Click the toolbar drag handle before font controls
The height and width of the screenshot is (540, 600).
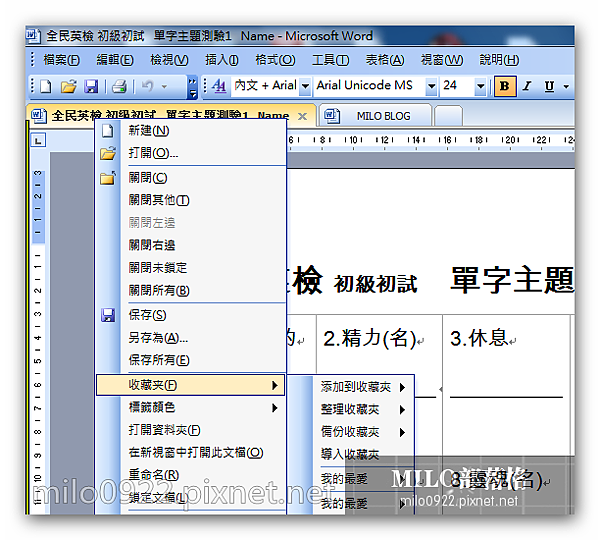click(205, 86)
